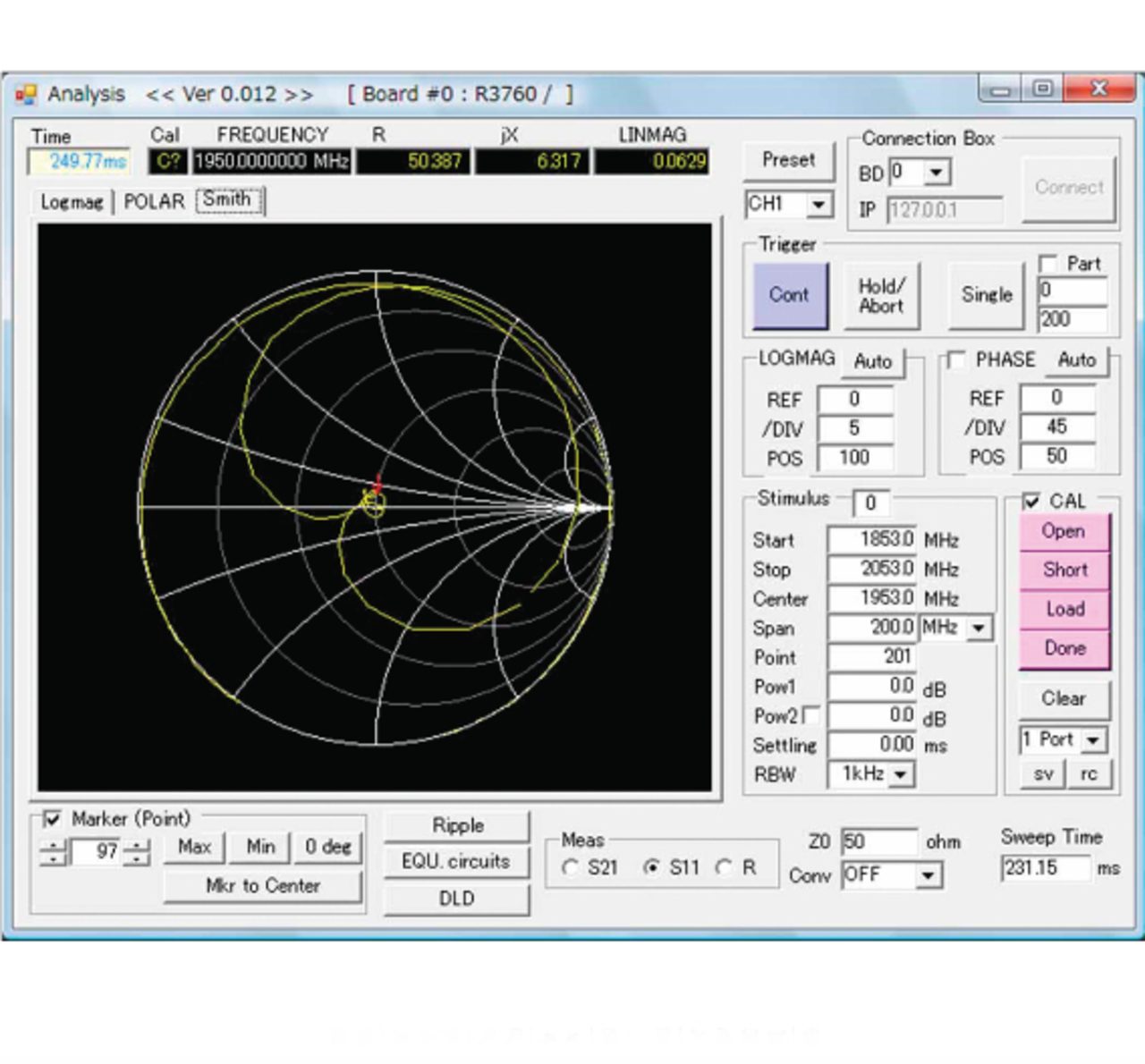This screenshot has height=1064, width=1145.
Task: Click the PHASE REF field
Action: click(1057, 398)
